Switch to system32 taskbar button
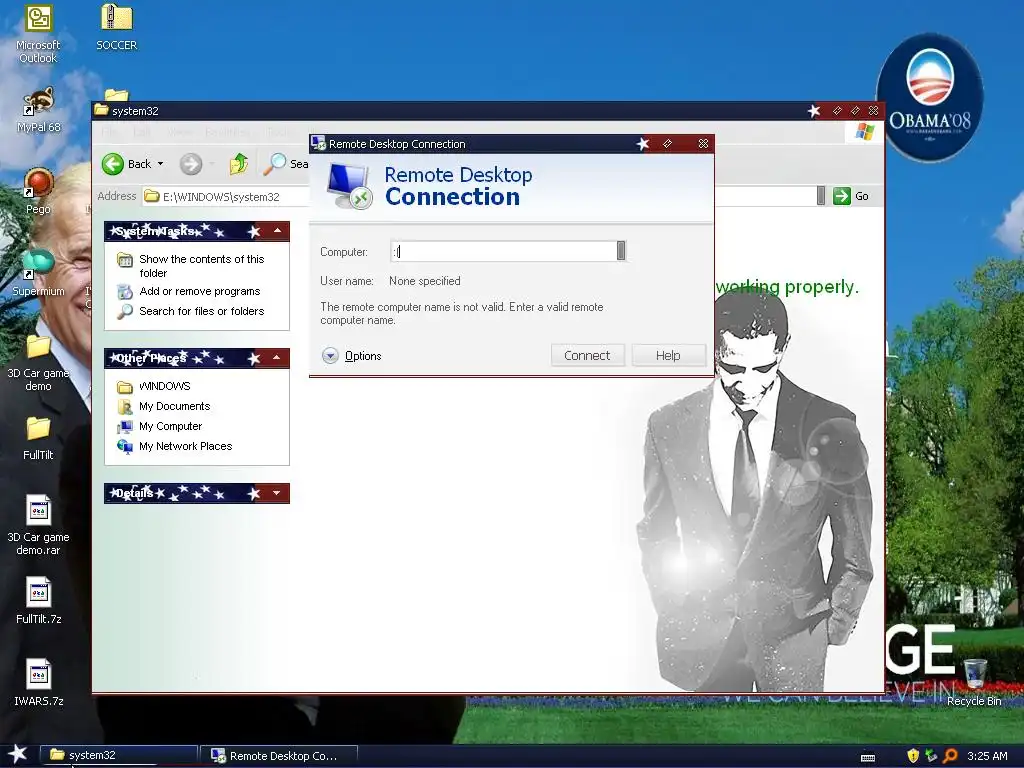Image resolution: width=1024 pixels, height=768 pixels. point(119,756)
